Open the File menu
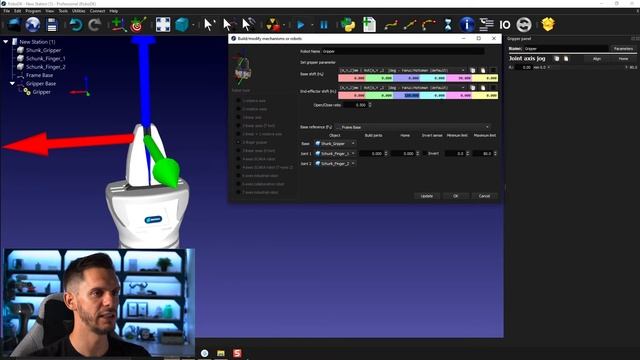 7,11
